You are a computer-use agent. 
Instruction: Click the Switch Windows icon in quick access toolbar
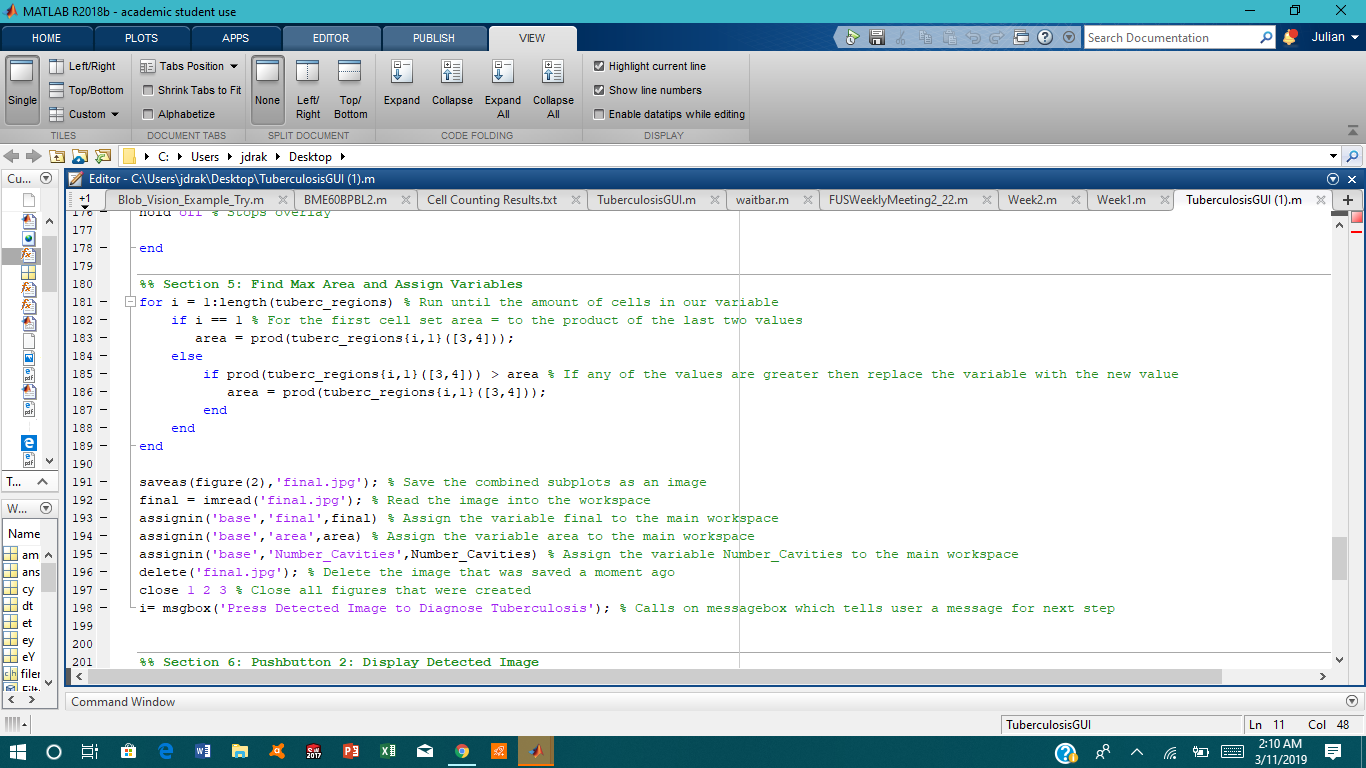1021,38
